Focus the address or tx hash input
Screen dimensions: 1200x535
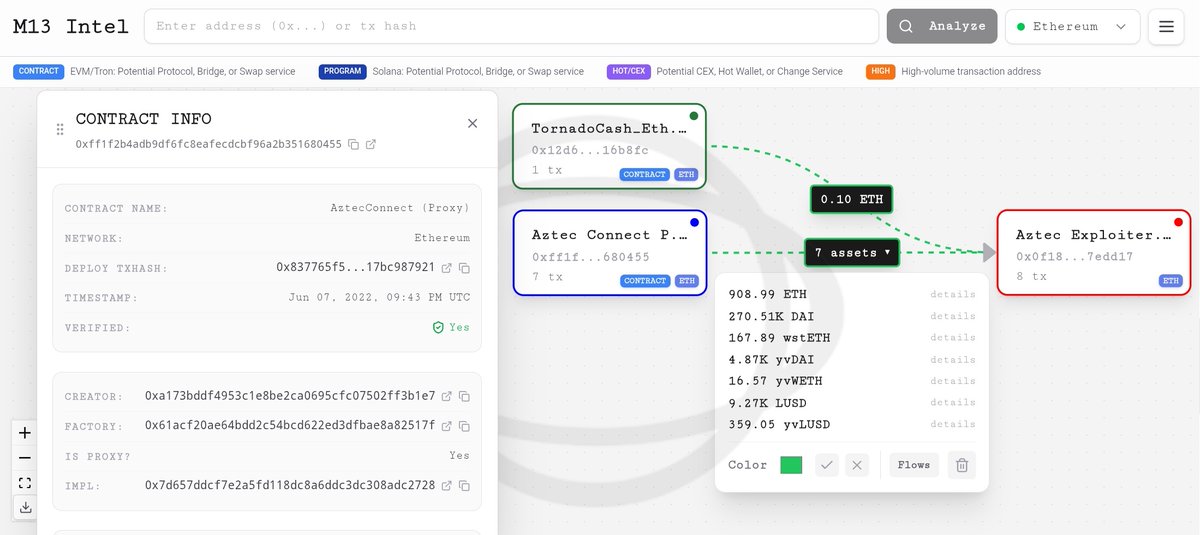(511, 26)
